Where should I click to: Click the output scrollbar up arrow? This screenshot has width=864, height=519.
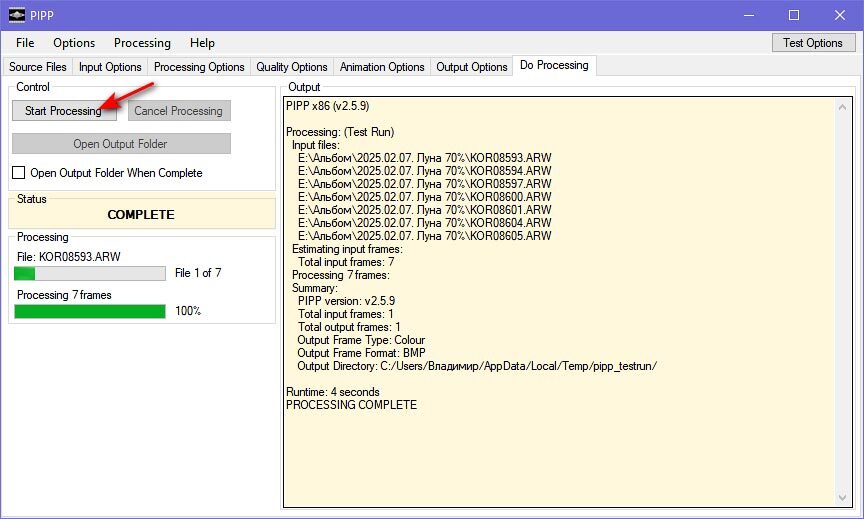(842, 107)
